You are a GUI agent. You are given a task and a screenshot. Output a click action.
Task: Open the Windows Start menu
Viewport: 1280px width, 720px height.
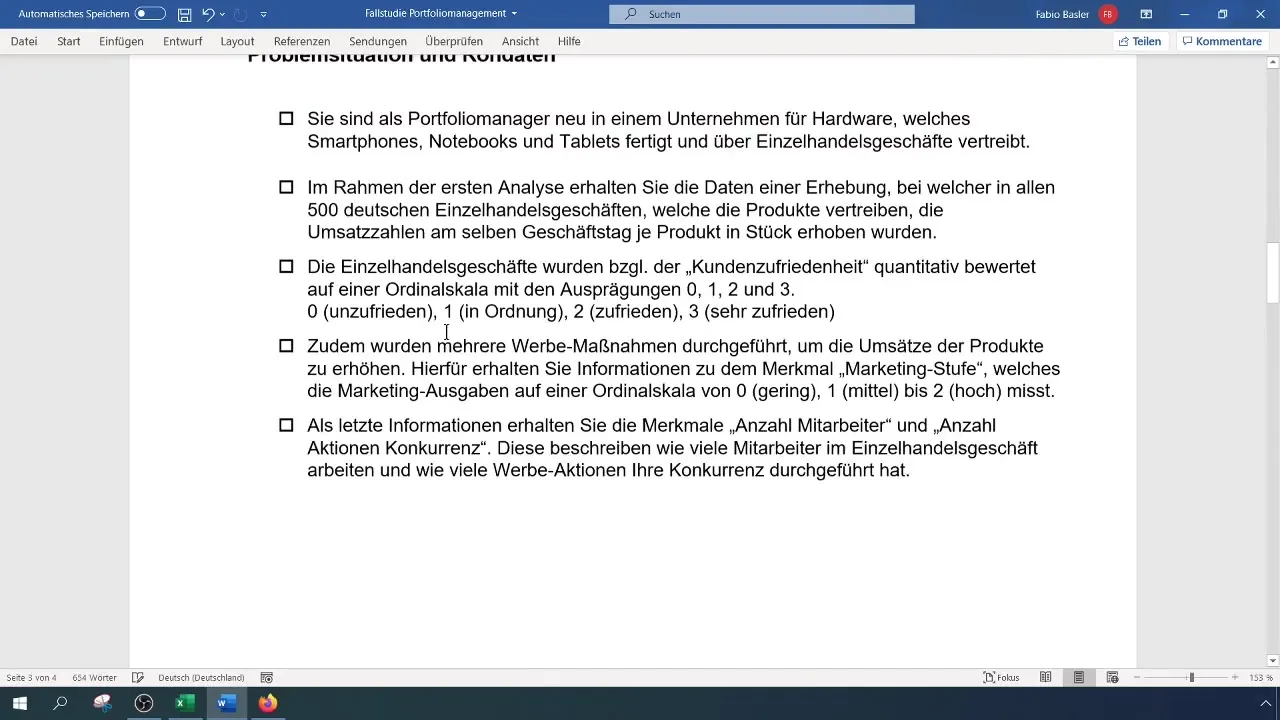(19, 703)
